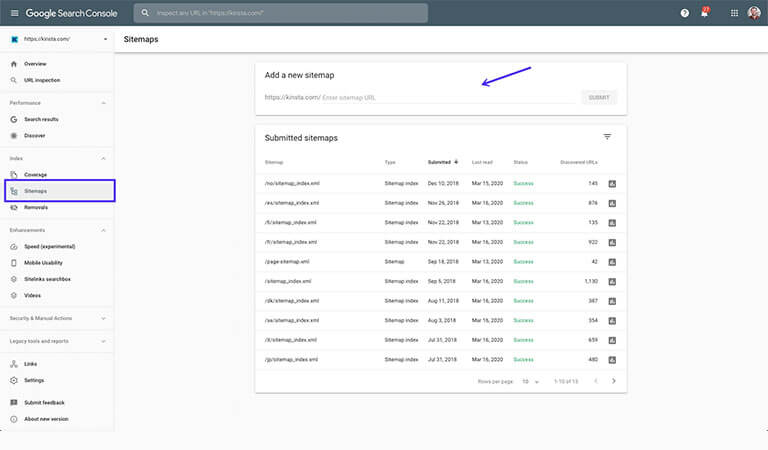Click the Mobile Usability phone icon
This screenshot has height=450, width=768.
tap(14, 263)
